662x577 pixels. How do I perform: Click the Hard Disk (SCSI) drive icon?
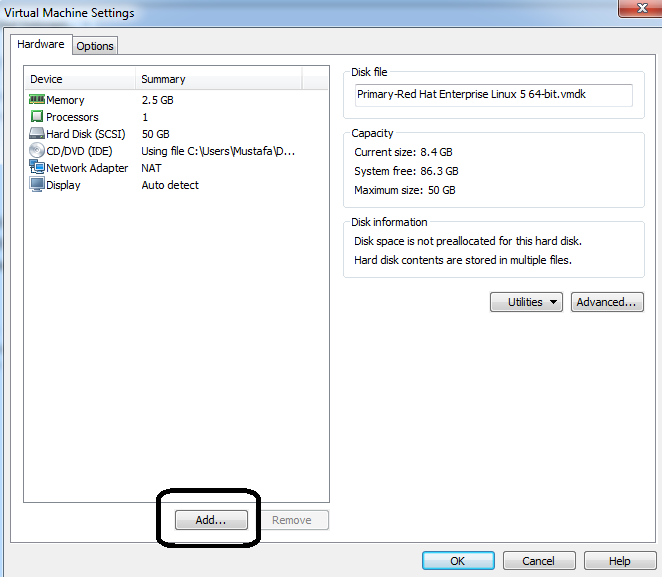pos(37,134)
